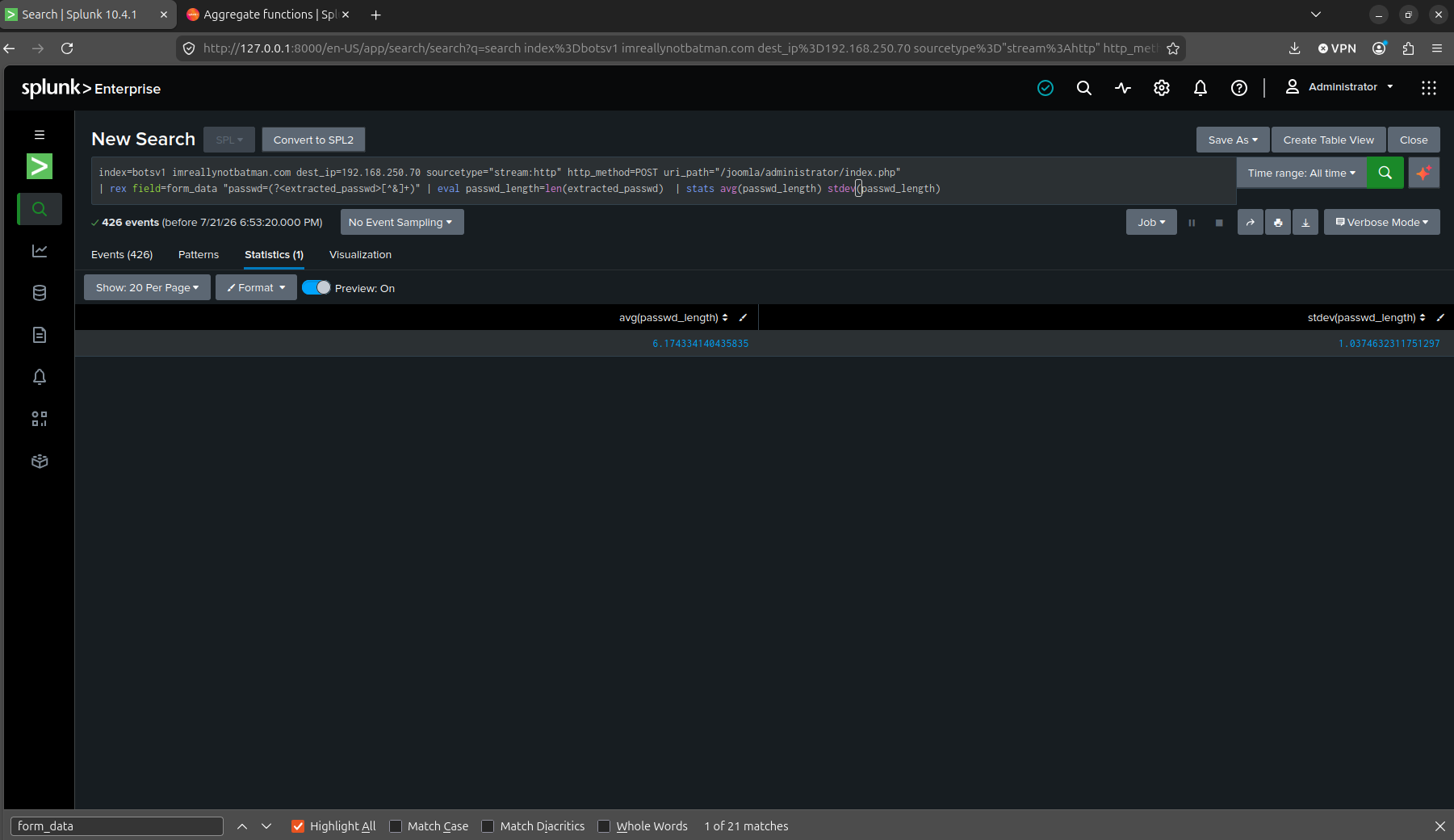Viewport: 1454px width, 840px height.
Task: Open the Reports document icon in the sidebar
Action: pos(40,335)
